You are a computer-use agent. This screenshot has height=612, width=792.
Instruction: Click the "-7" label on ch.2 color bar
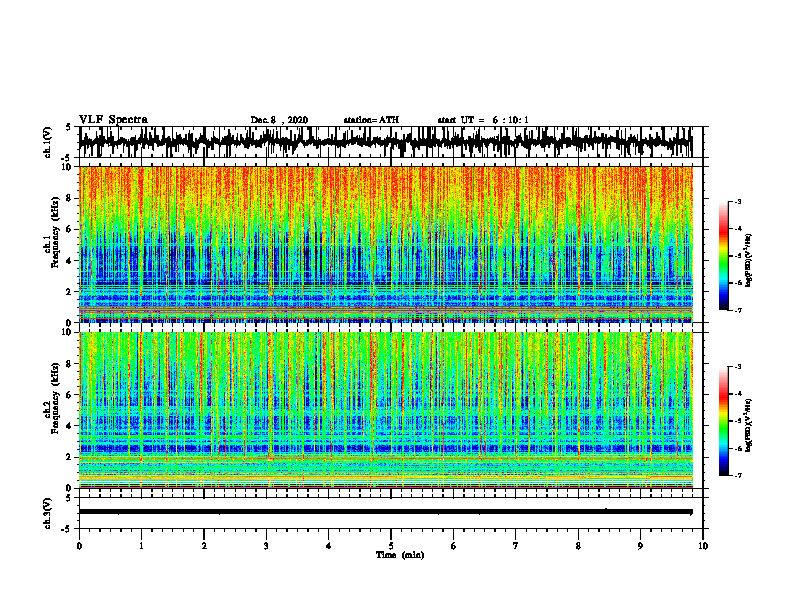[x=737, y=476]
